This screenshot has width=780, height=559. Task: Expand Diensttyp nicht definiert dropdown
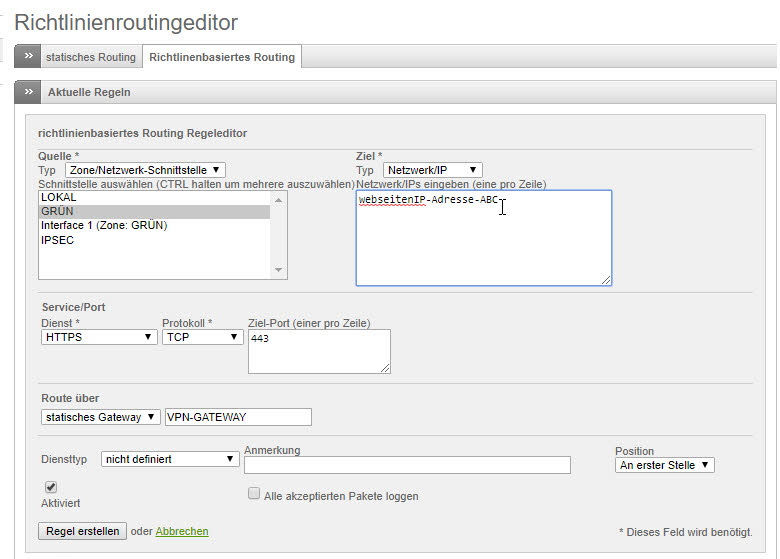point(170,459)
